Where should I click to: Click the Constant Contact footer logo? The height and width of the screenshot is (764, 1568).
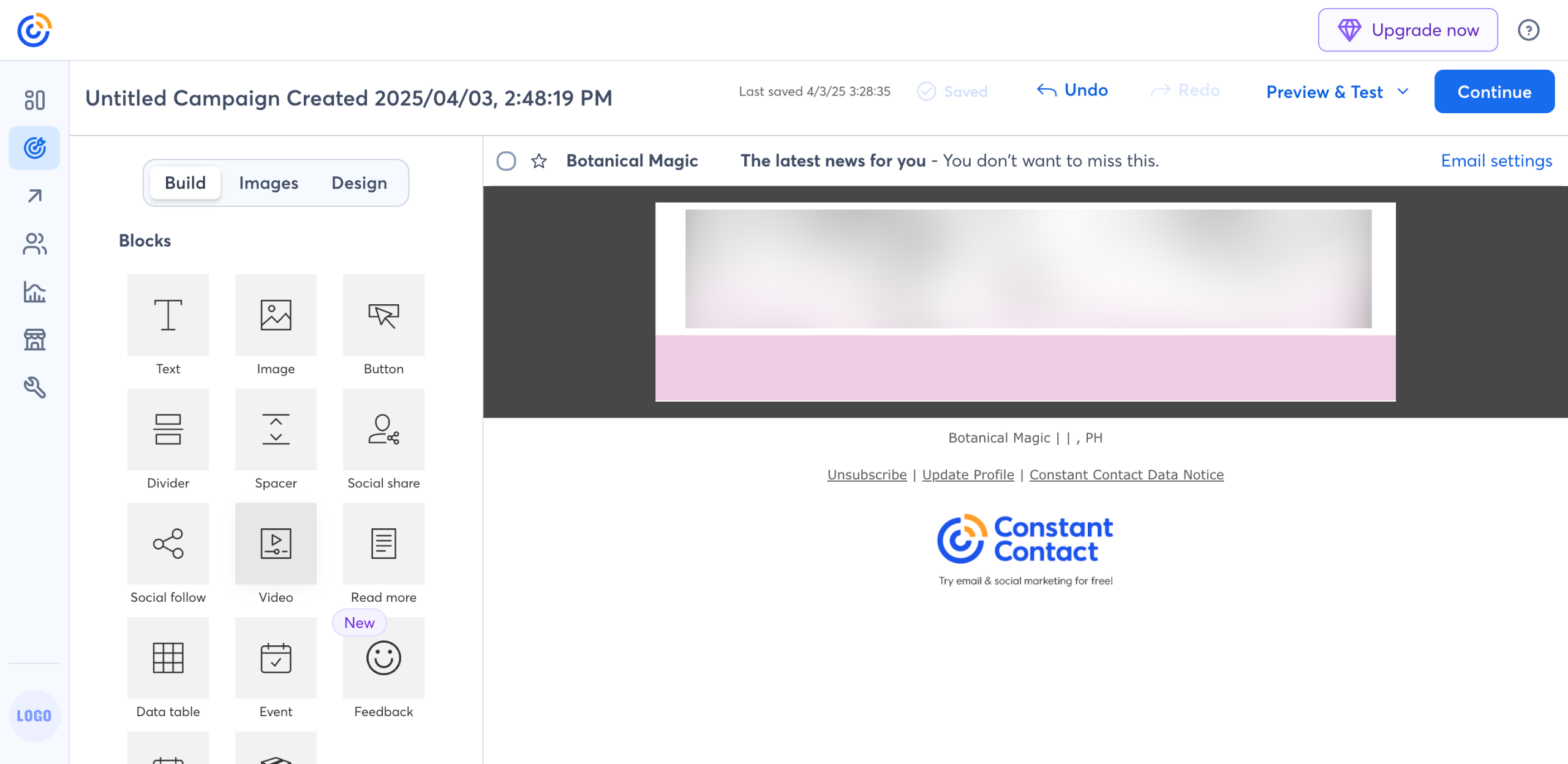(1025, 539)
